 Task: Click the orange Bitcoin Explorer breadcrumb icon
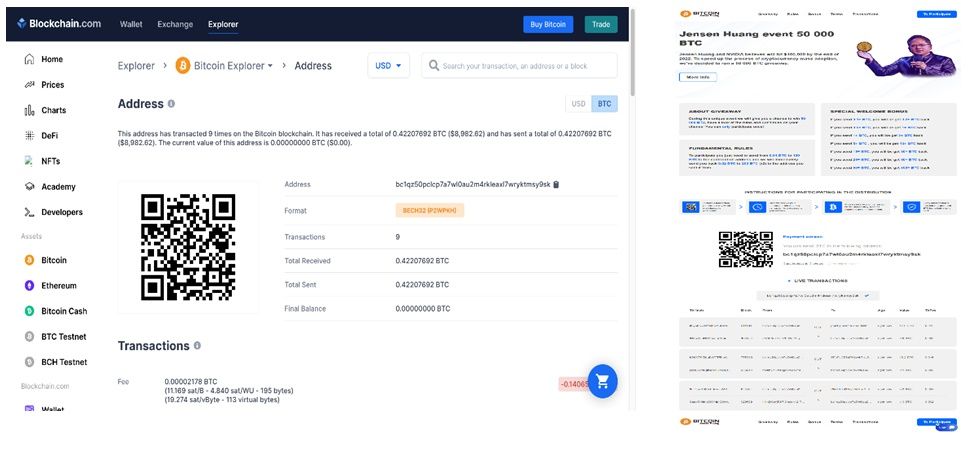pyautogui.click(x=183, y=65)
